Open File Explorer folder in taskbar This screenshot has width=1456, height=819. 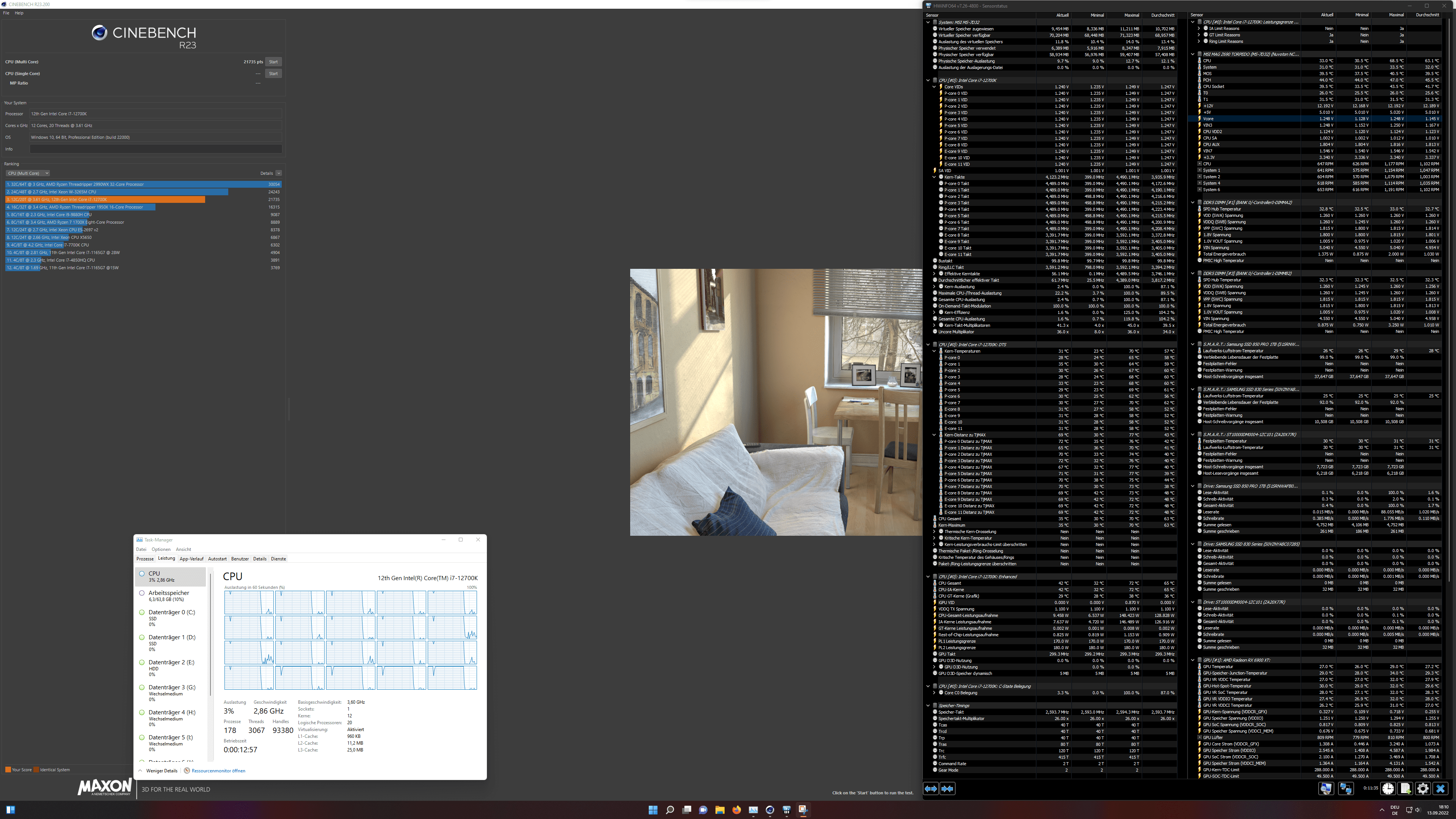click(720, 810)
